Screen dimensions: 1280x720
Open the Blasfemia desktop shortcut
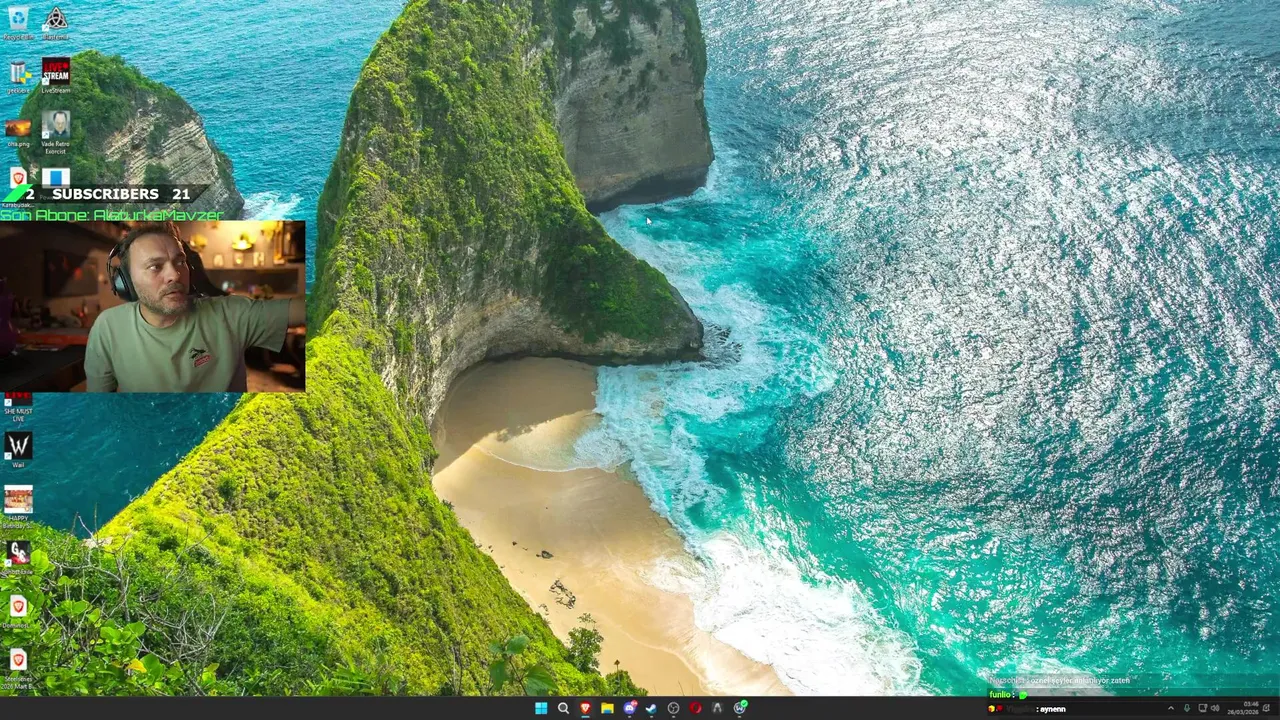(55, 23)
